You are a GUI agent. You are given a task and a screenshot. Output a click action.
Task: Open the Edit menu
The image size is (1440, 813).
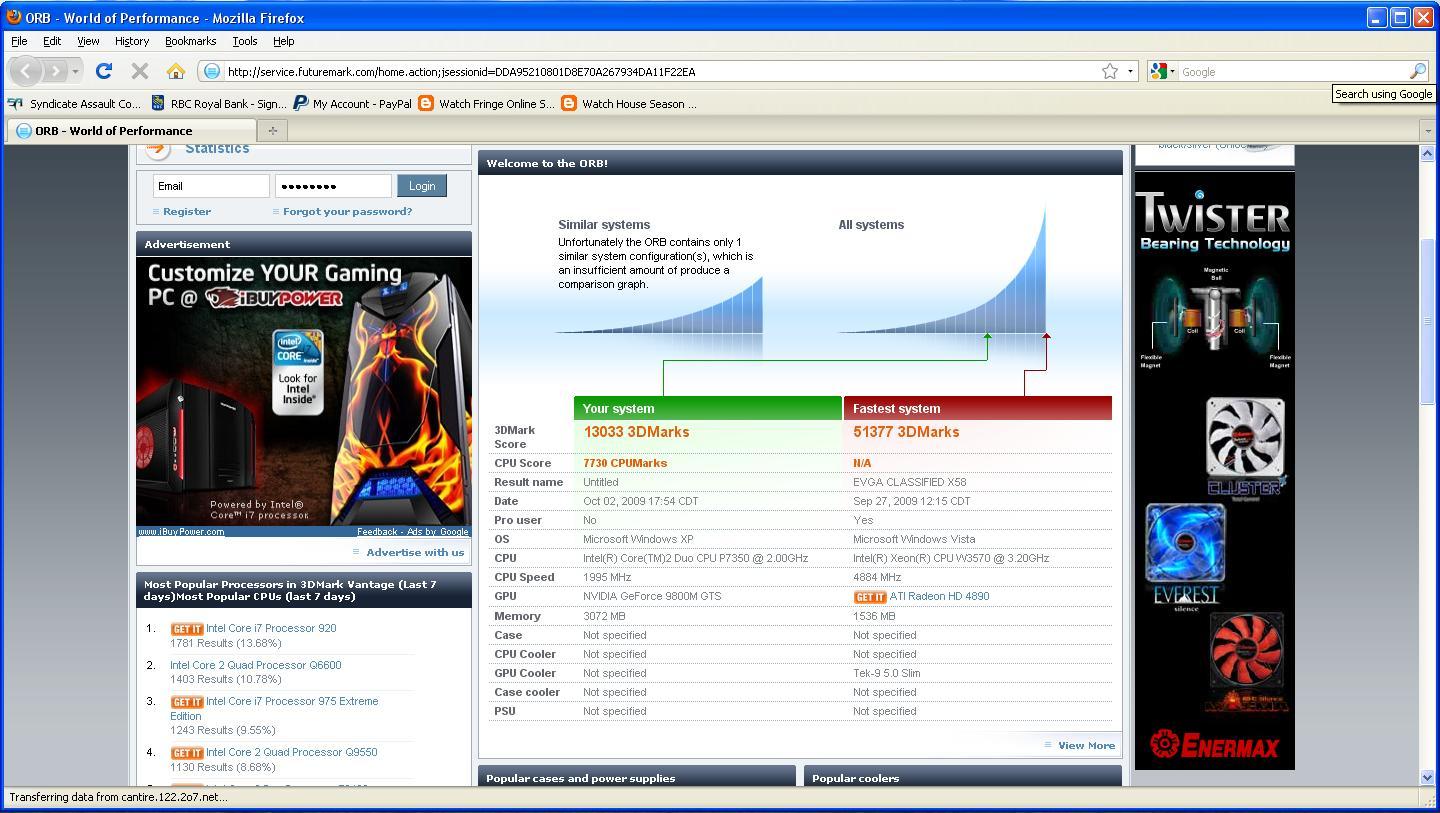pyautogui.click(x=51, y=41)
